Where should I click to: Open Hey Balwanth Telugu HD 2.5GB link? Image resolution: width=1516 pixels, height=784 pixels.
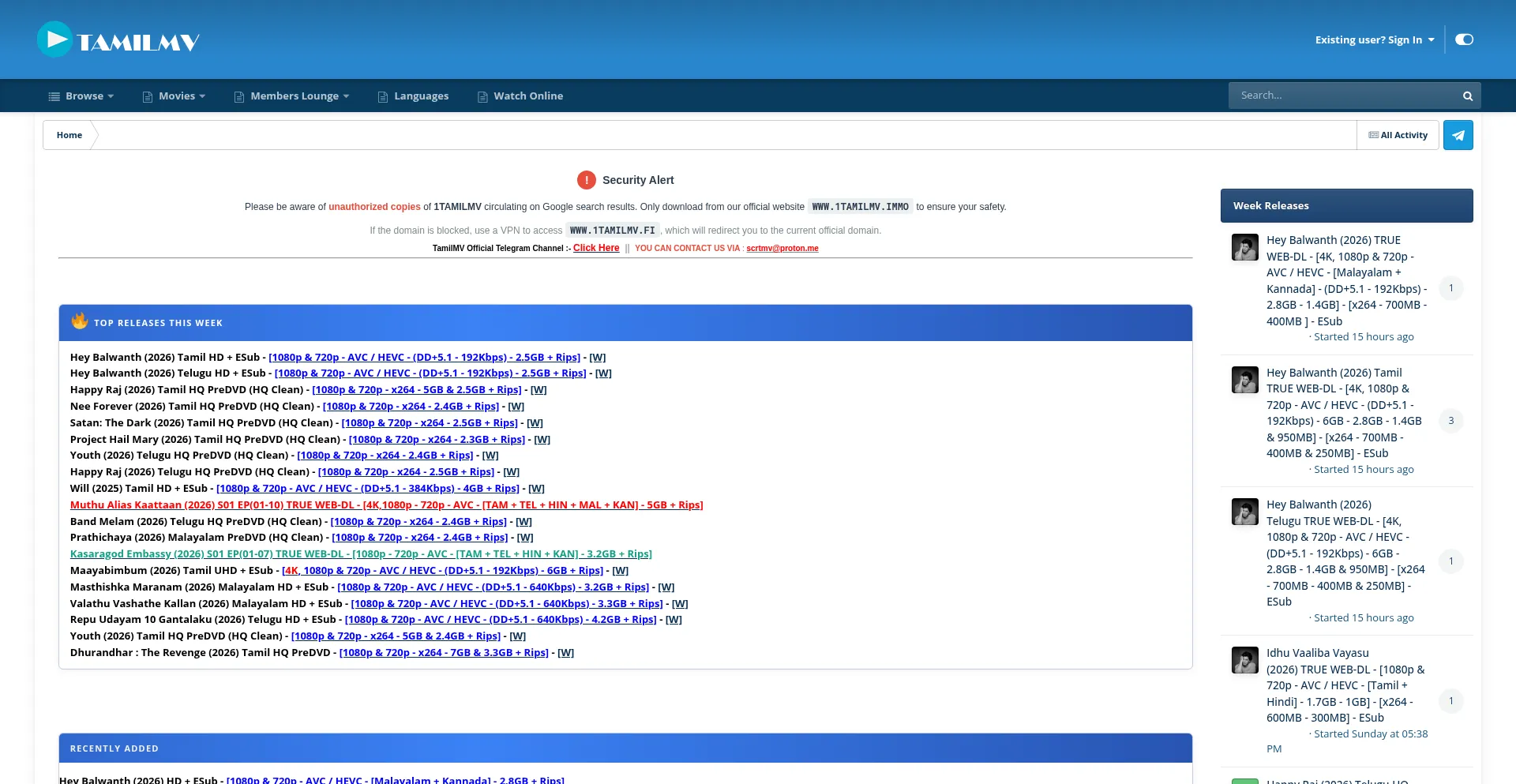click(x=430, y=373)
